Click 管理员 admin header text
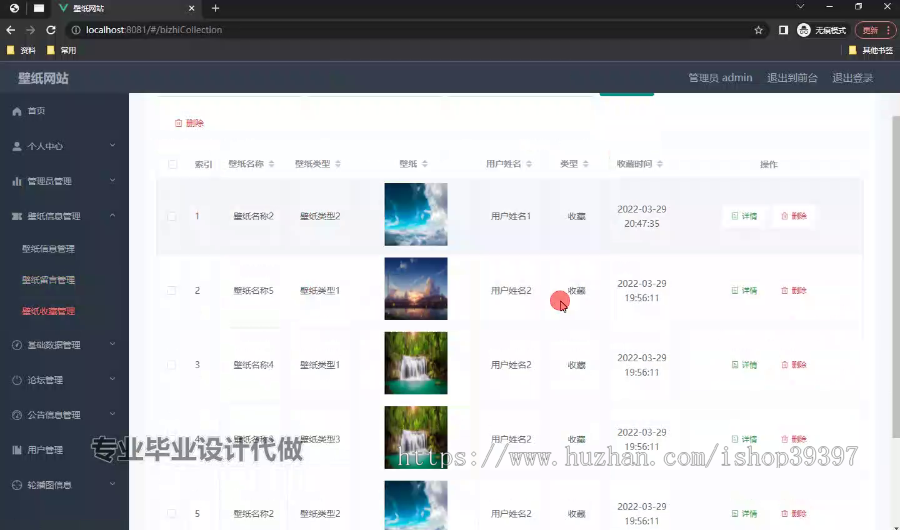Viewport: 900px width, 530px height. pos(720,78)
